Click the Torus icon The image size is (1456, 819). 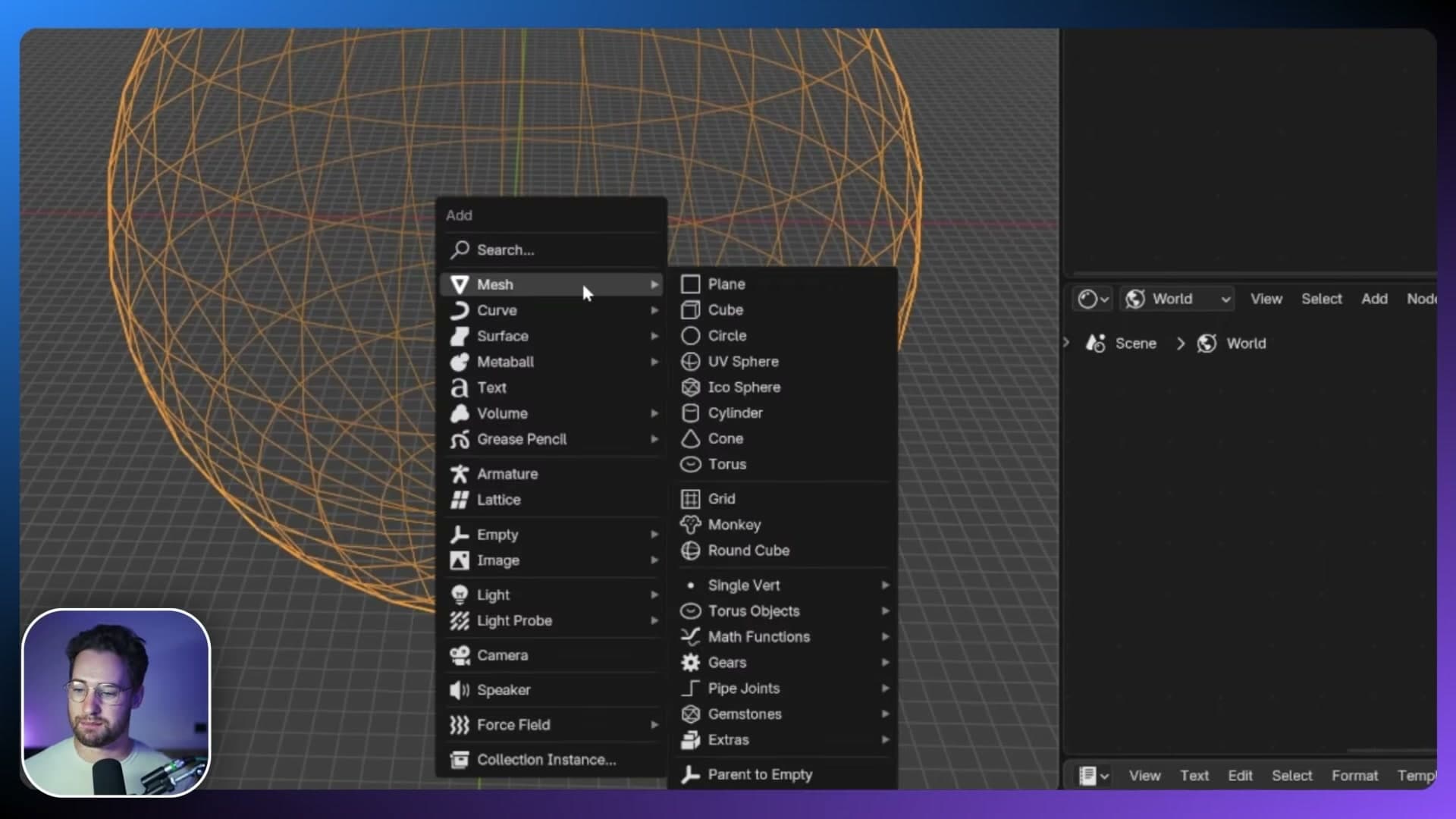tap(690, 464)
